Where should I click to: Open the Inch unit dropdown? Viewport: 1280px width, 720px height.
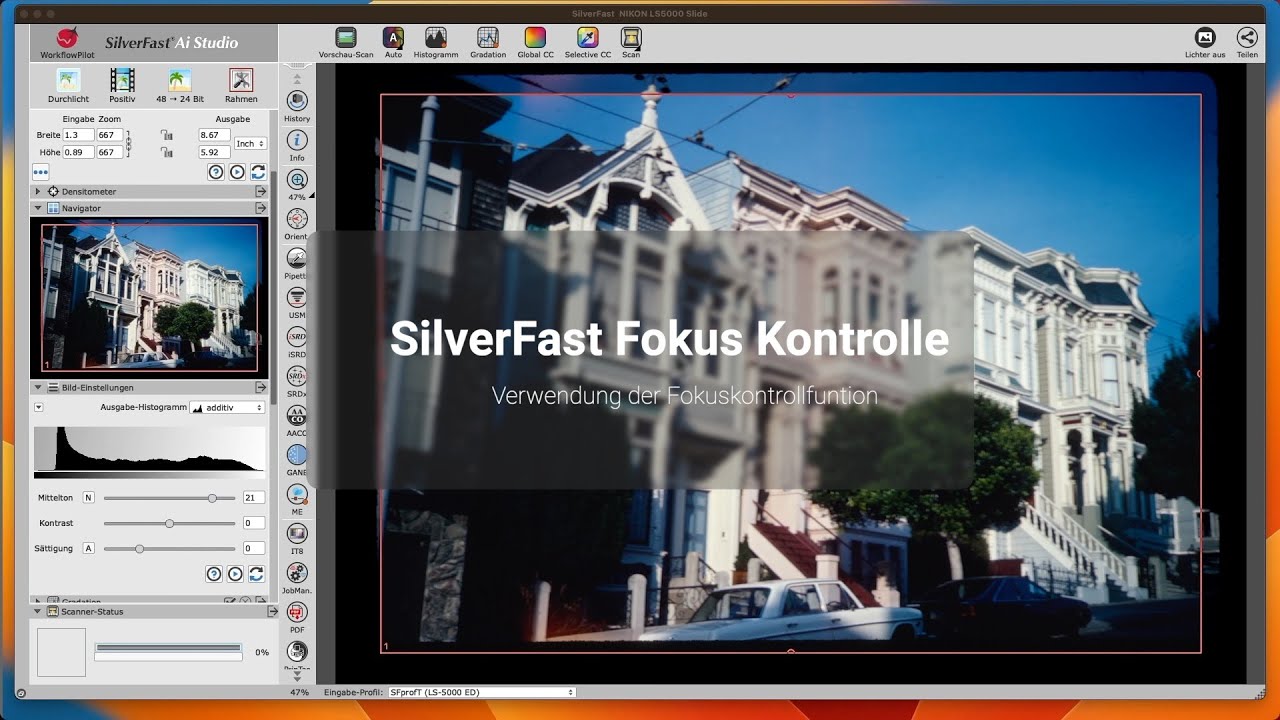[250, 144]
